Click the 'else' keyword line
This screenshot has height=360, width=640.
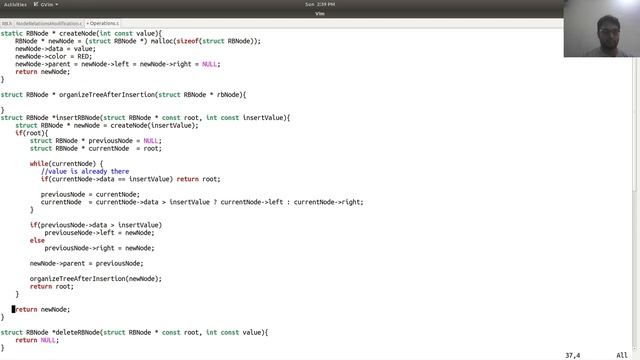pos(37,240)
